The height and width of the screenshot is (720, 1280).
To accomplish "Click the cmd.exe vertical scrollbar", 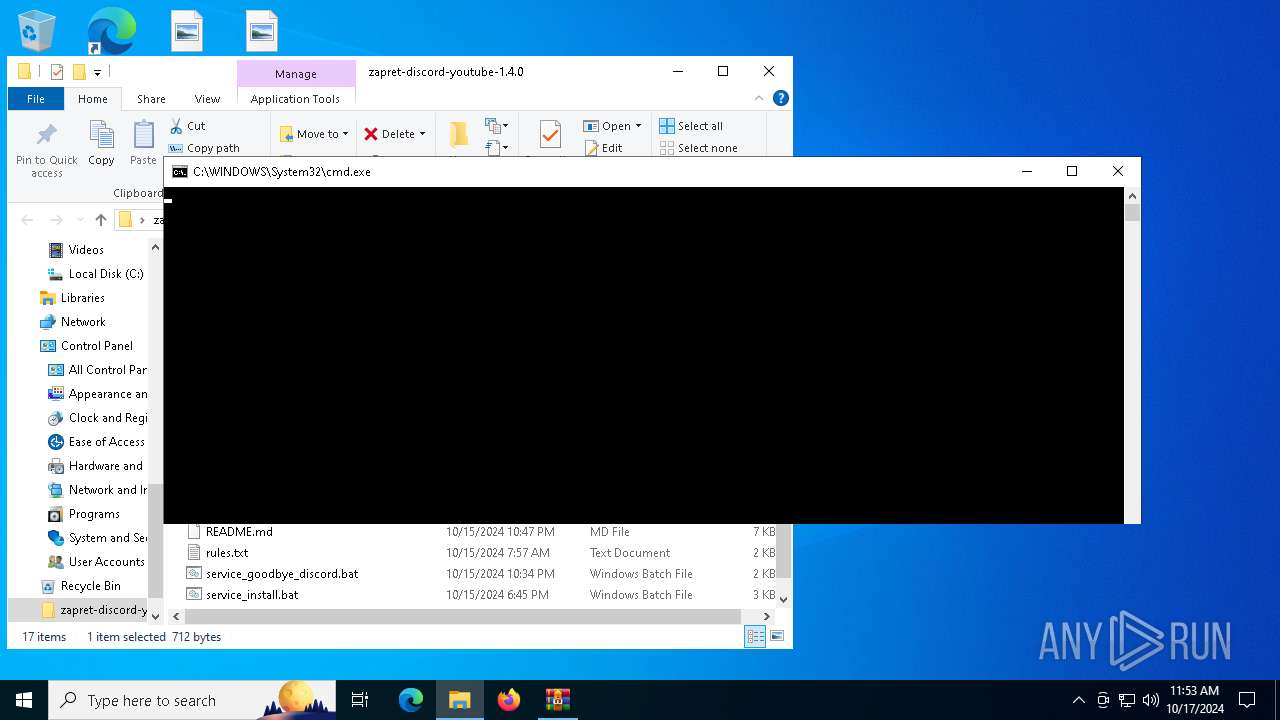I will [1132, 355].
